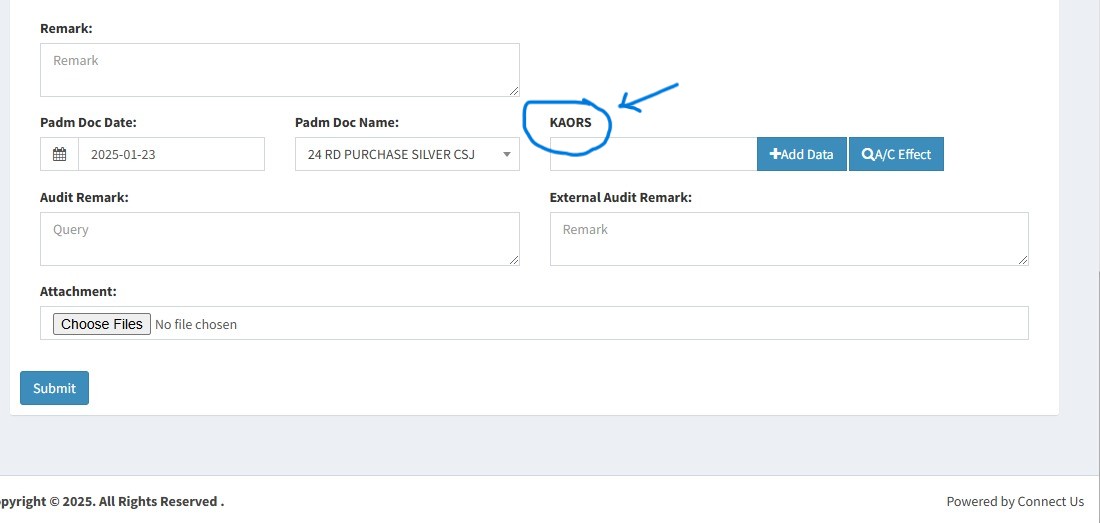Focus the KAORS input field
The height and width of the screenshot is (523, 1100).
tap(653, 154)
